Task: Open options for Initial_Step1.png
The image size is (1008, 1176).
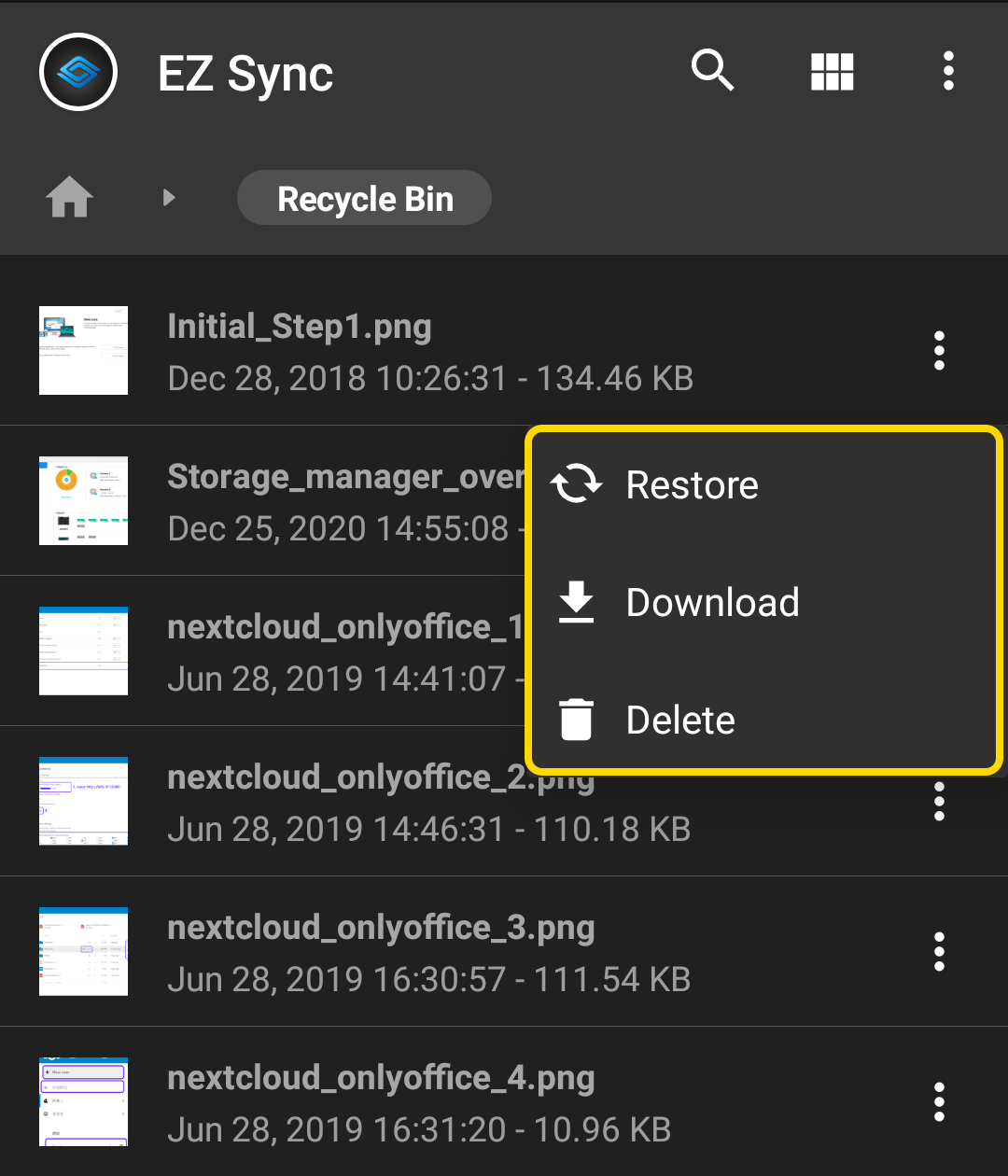Action: pos(939,351)
